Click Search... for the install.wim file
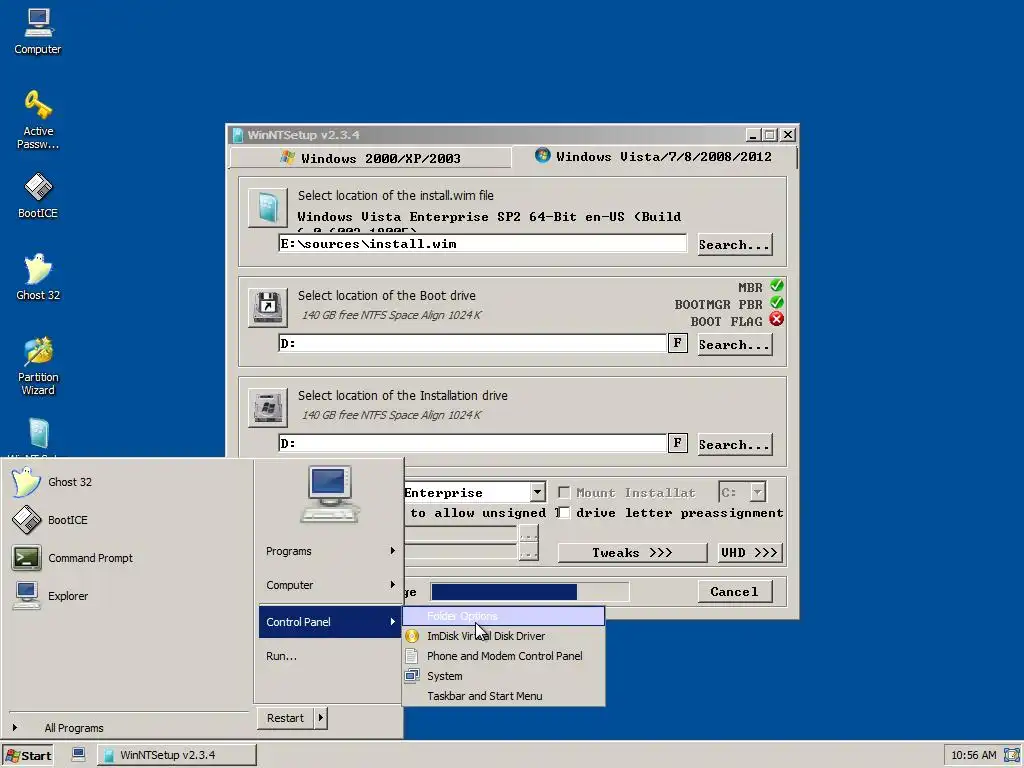 [x=735, y=244]
